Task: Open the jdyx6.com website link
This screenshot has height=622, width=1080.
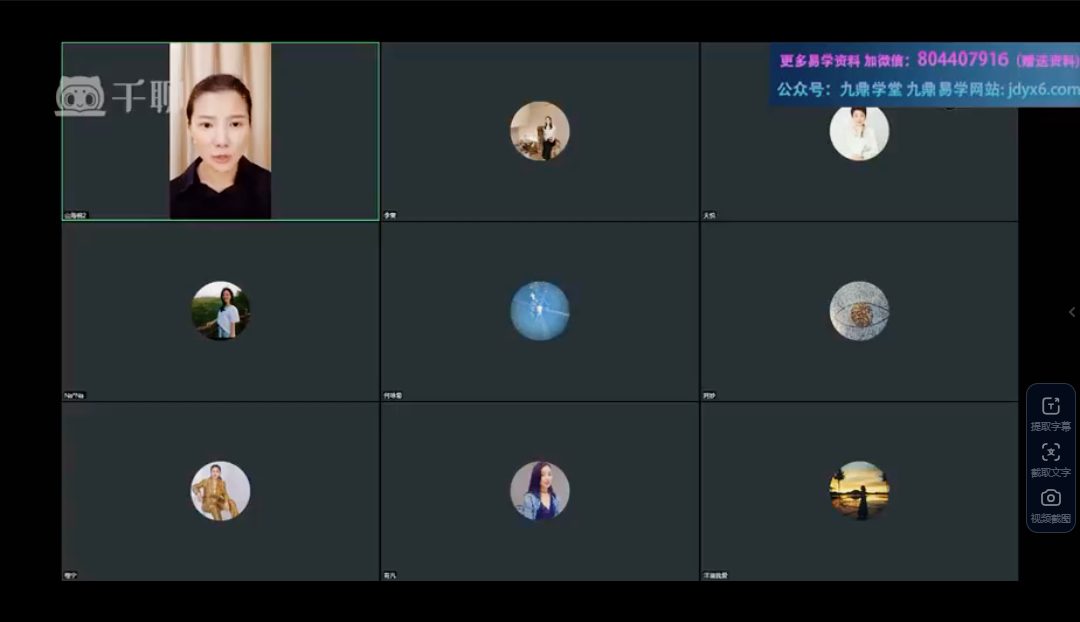Action: 1043,89
